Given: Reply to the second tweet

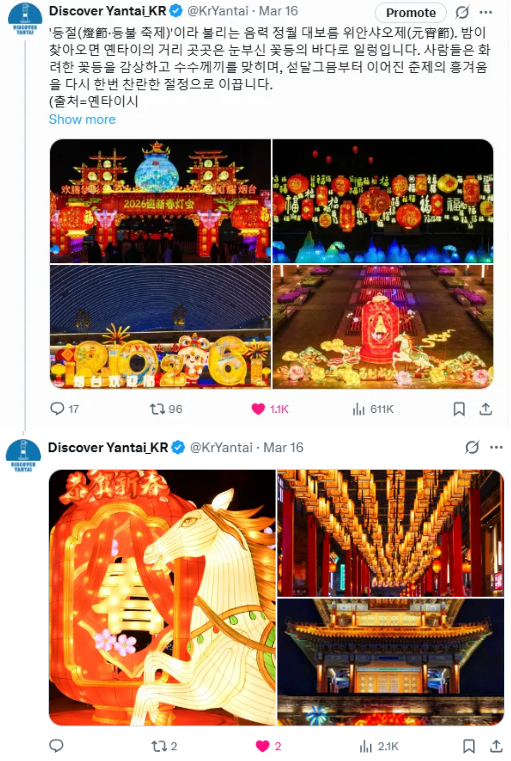Looking at the screenshot, I should point(56,746).
